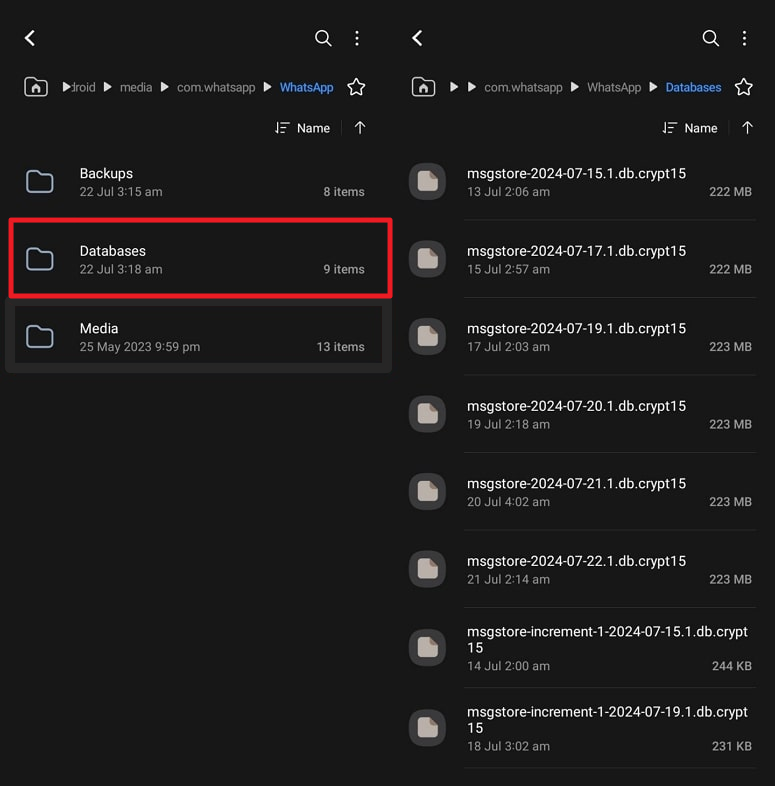Navigate to com.whatsapp in right breadcrumb
This screenshot has width=775, height=786.
pos(523,87)
